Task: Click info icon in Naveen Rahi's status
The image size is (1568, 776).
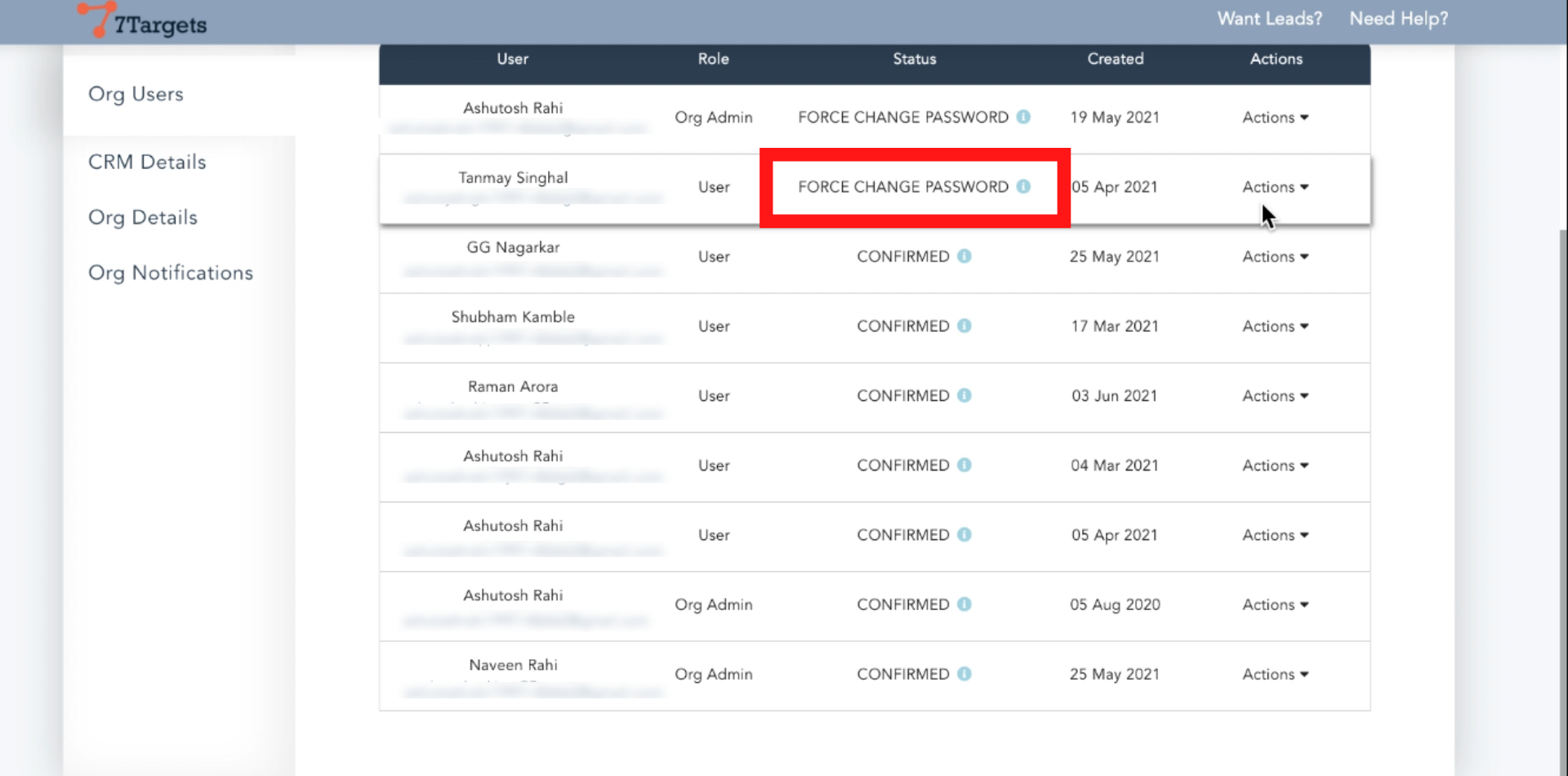Action: pyautogui.click(x=964, y=674)
